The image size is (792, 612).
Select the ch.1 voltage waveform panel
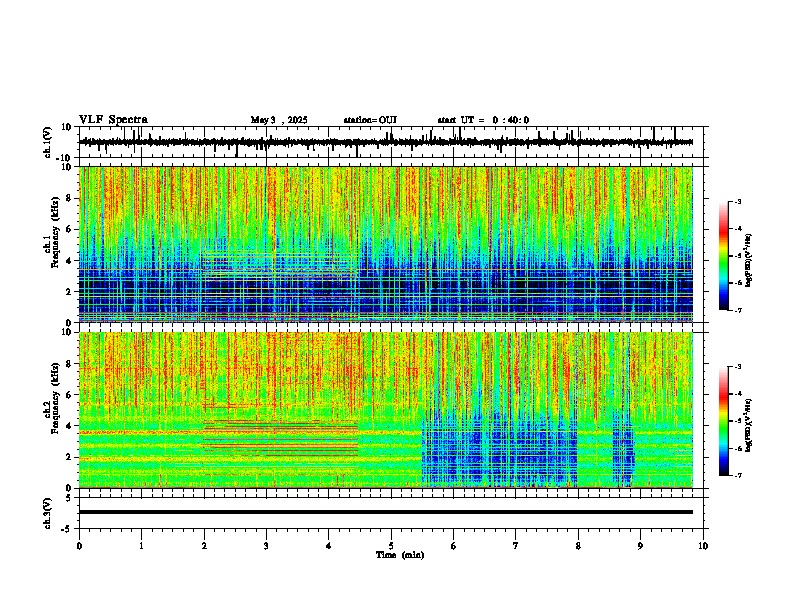point(393,142)
